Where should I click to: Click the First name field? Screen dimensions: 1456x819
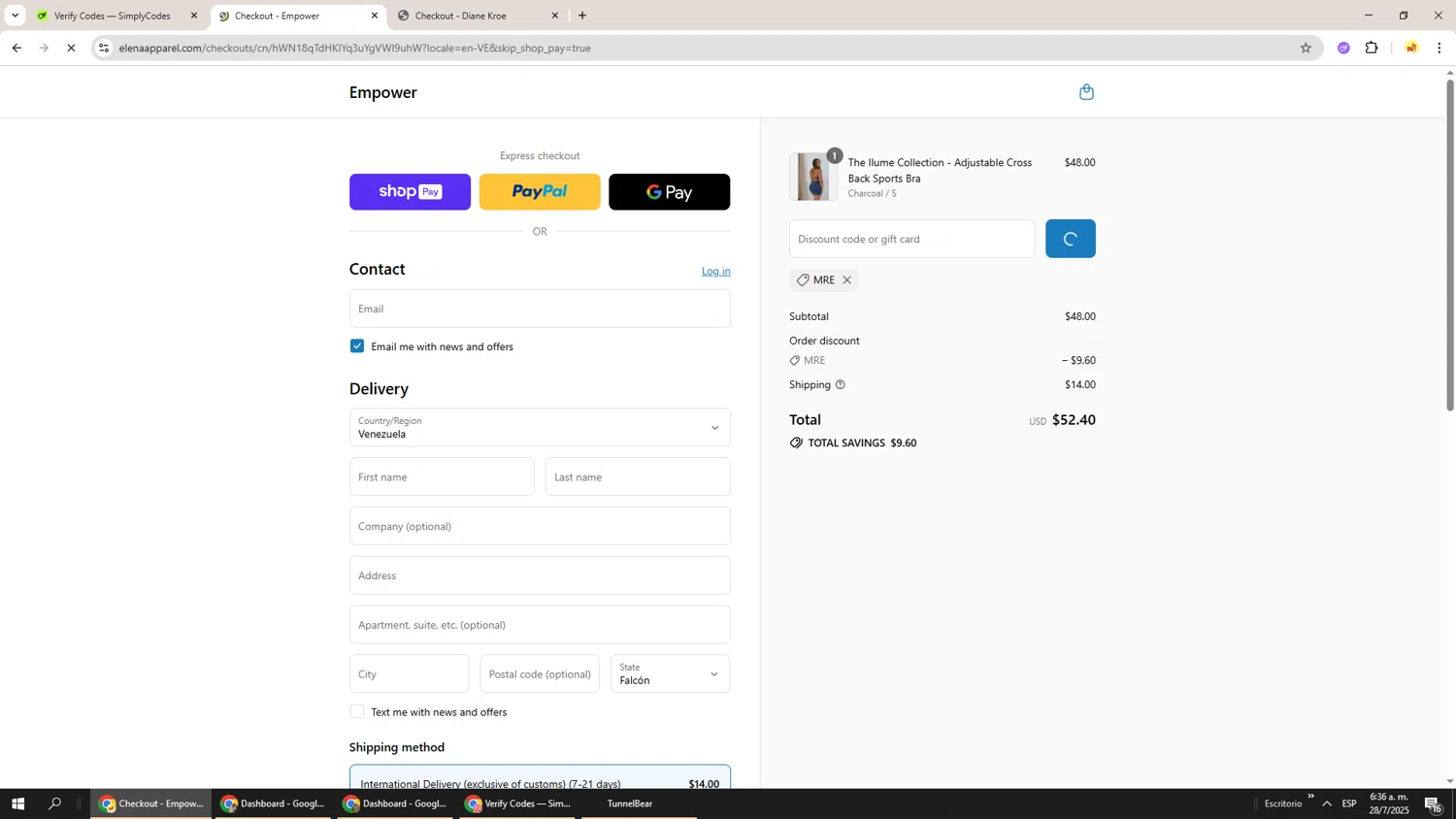click(x=442, y=476)
